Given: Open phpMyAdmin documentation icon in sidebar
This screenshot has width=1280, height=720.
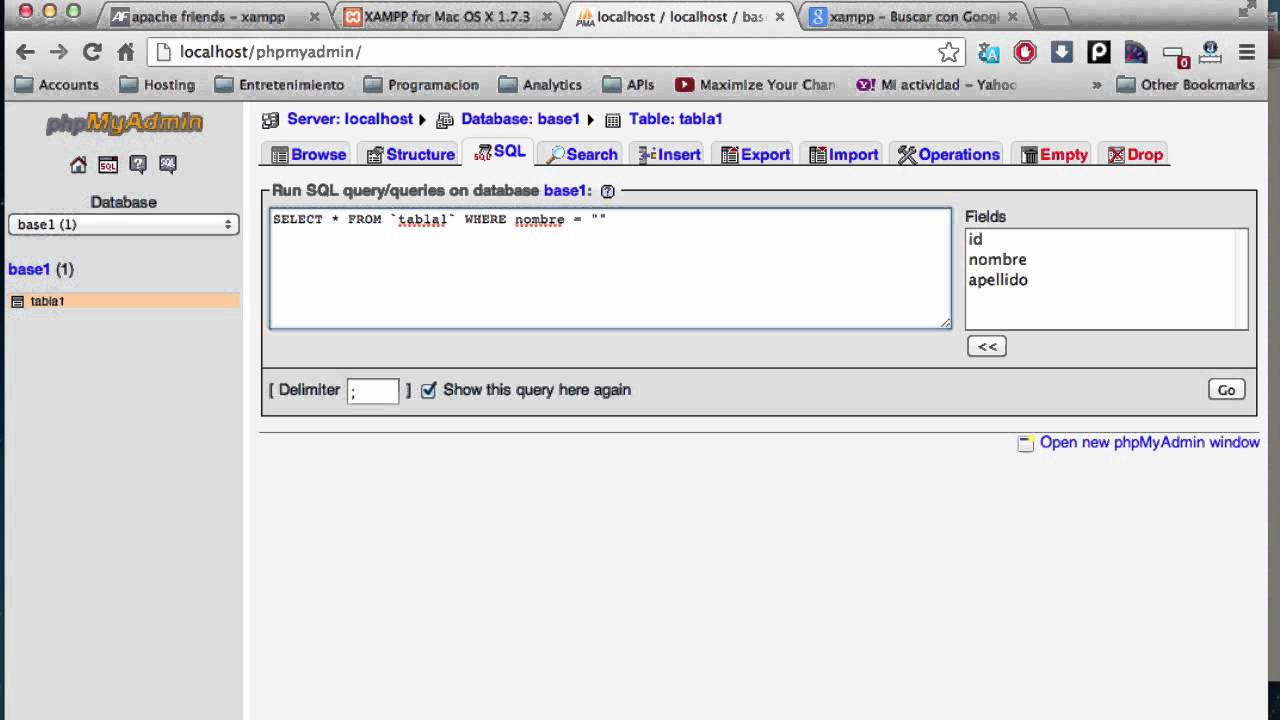Looking at the screenshot, I should click(x=138, y=165).
